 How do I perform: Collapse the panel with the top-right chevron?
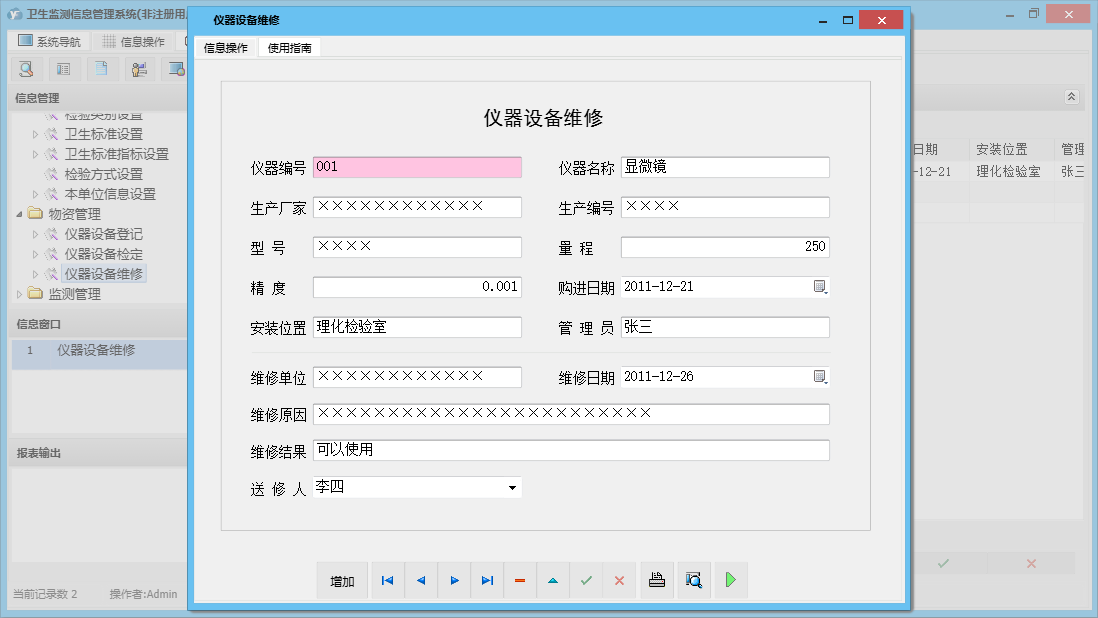[x=1070, y=97]
